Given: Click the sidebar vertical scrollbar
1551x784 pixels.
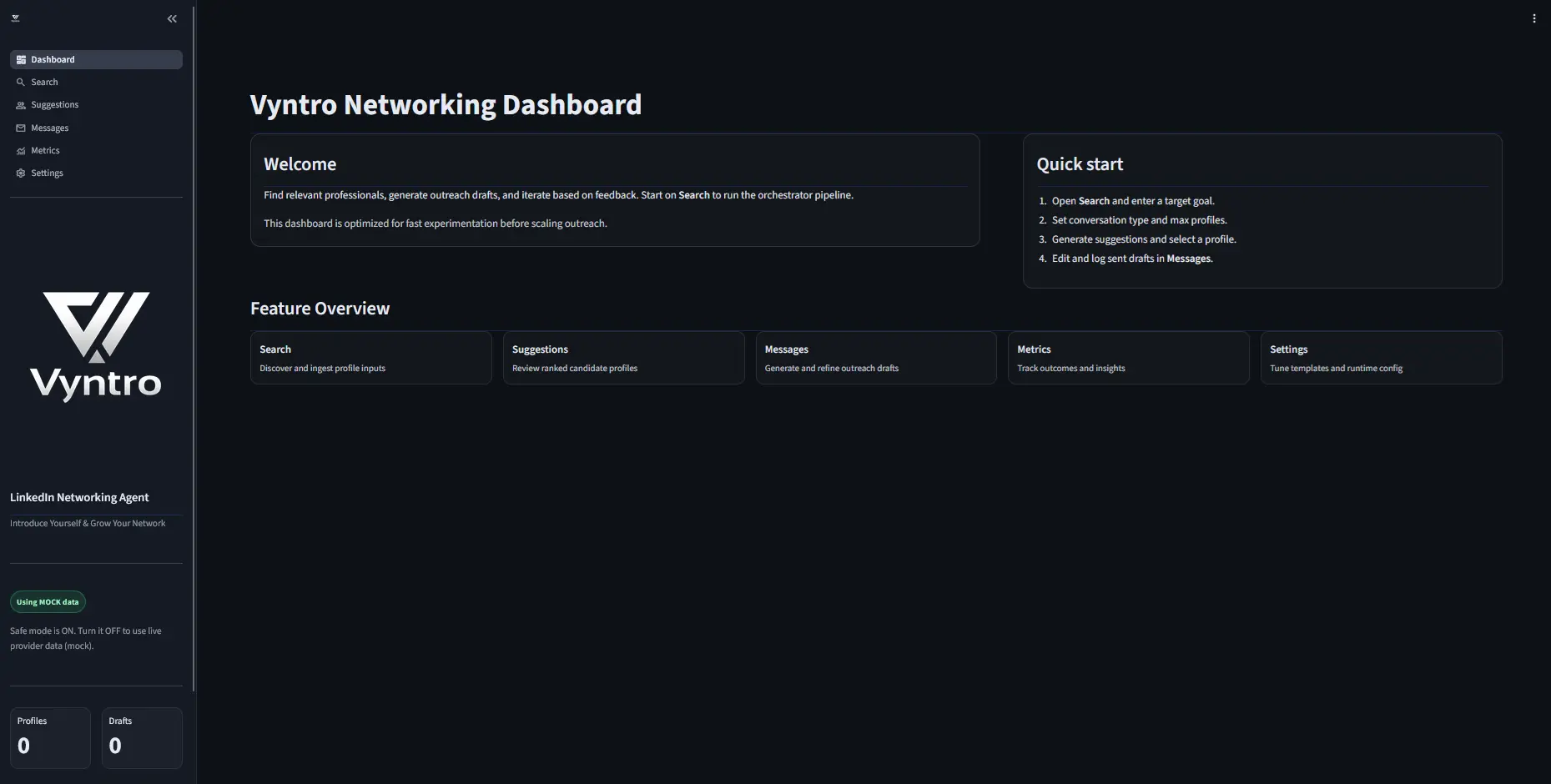Looking at the screenshot, I should 194,349.
